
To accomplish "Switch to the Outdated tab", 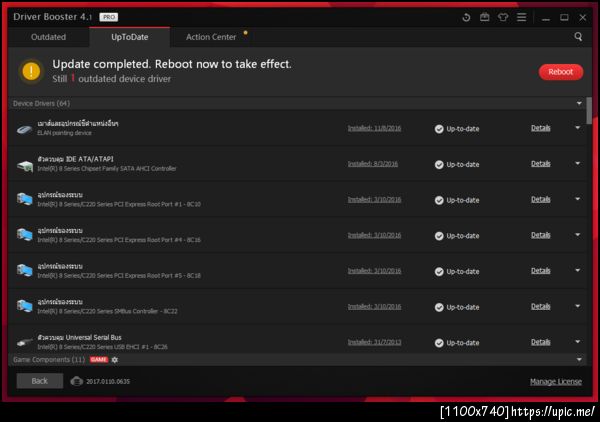I will [x=49, y=37].
